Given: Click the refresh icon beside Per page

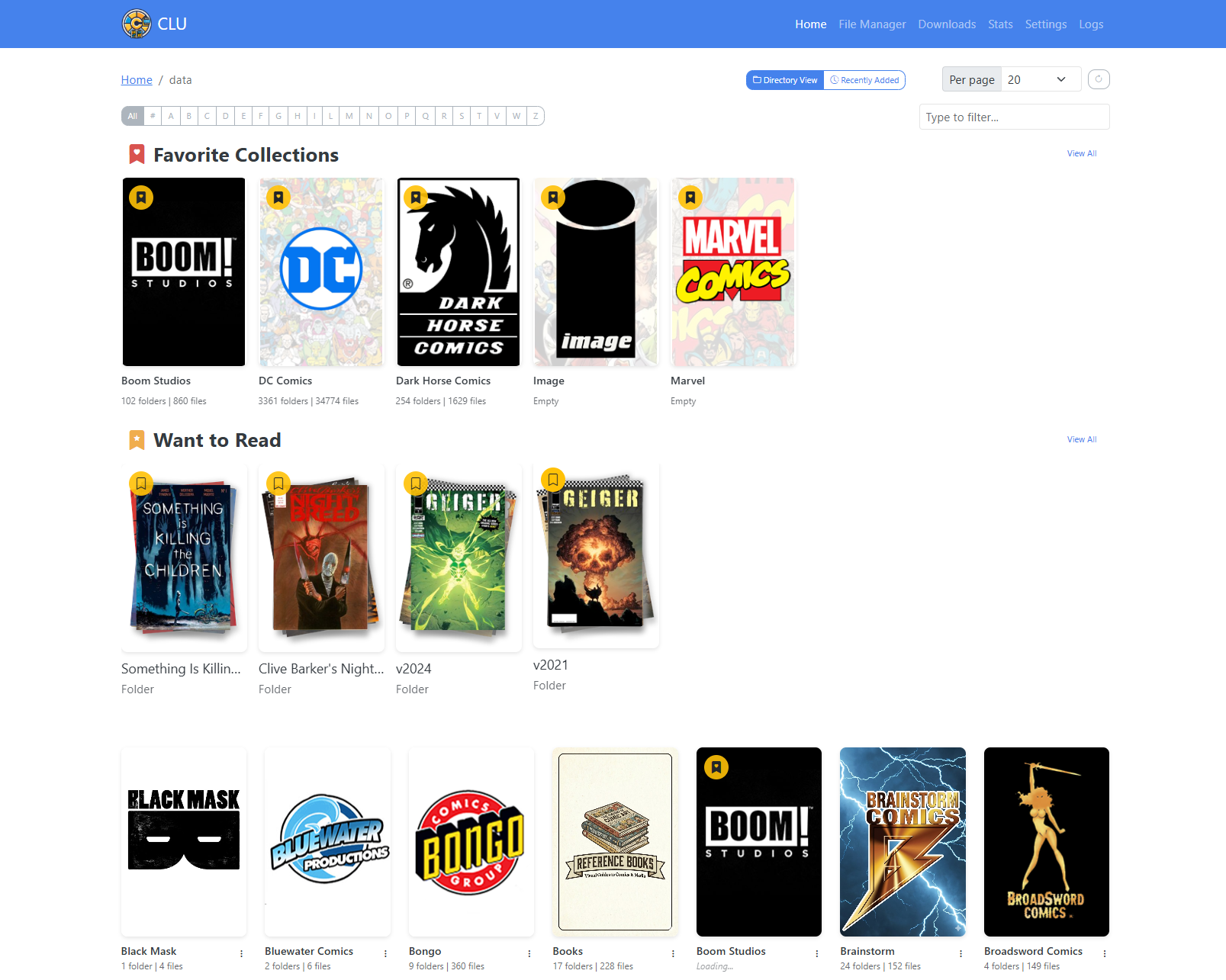Looking at the screenshot, I should pos(1098,79).
